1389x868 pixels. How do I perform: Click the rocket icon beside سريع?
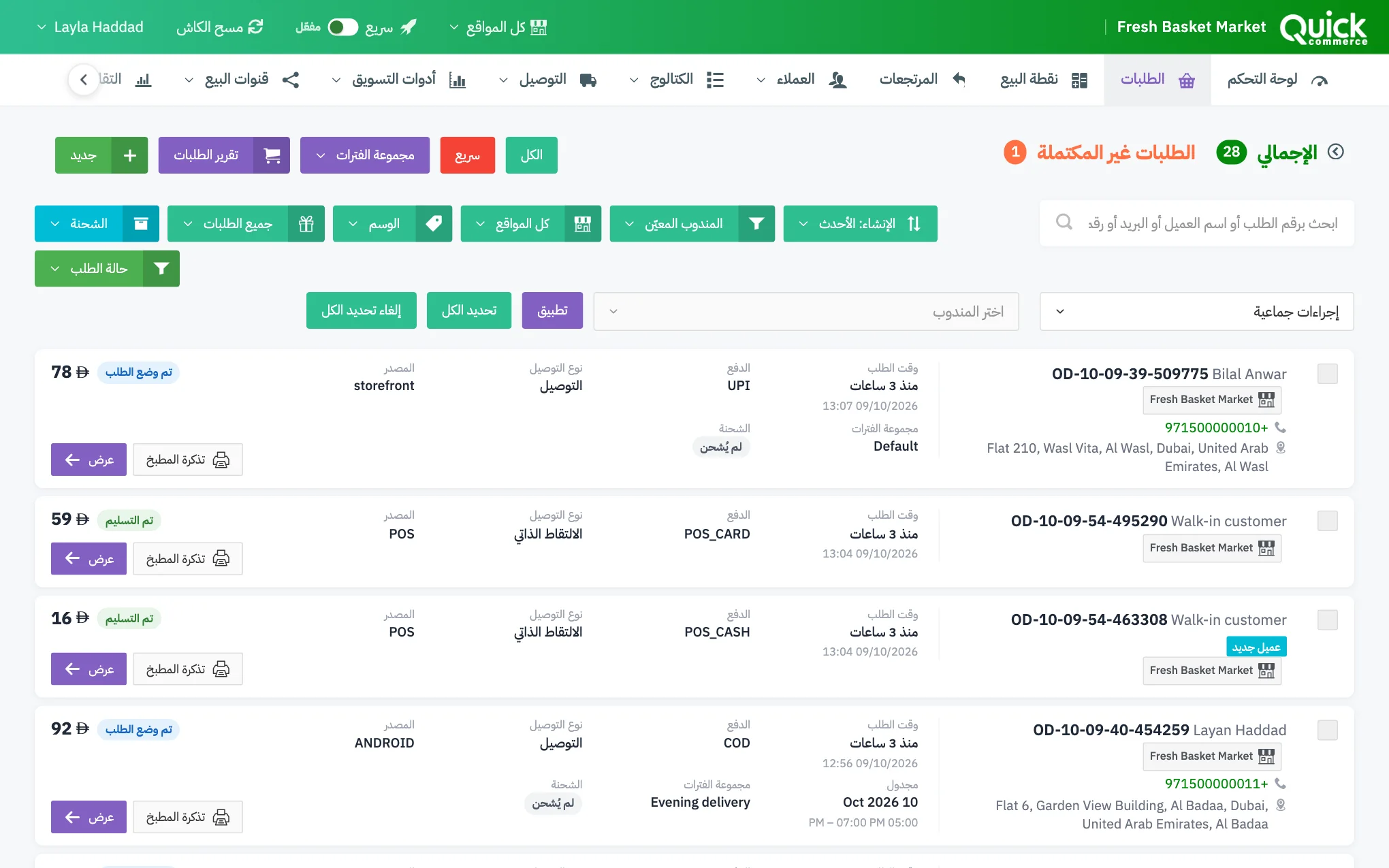409,27
